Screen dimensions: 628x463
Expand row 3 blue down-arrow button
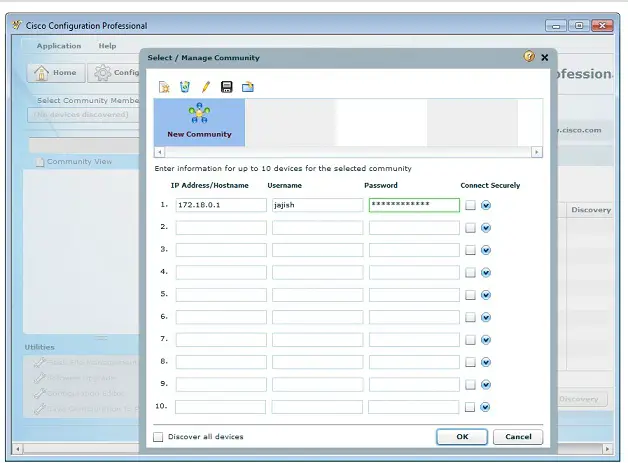pyautogui.click(x=486, y=250)
